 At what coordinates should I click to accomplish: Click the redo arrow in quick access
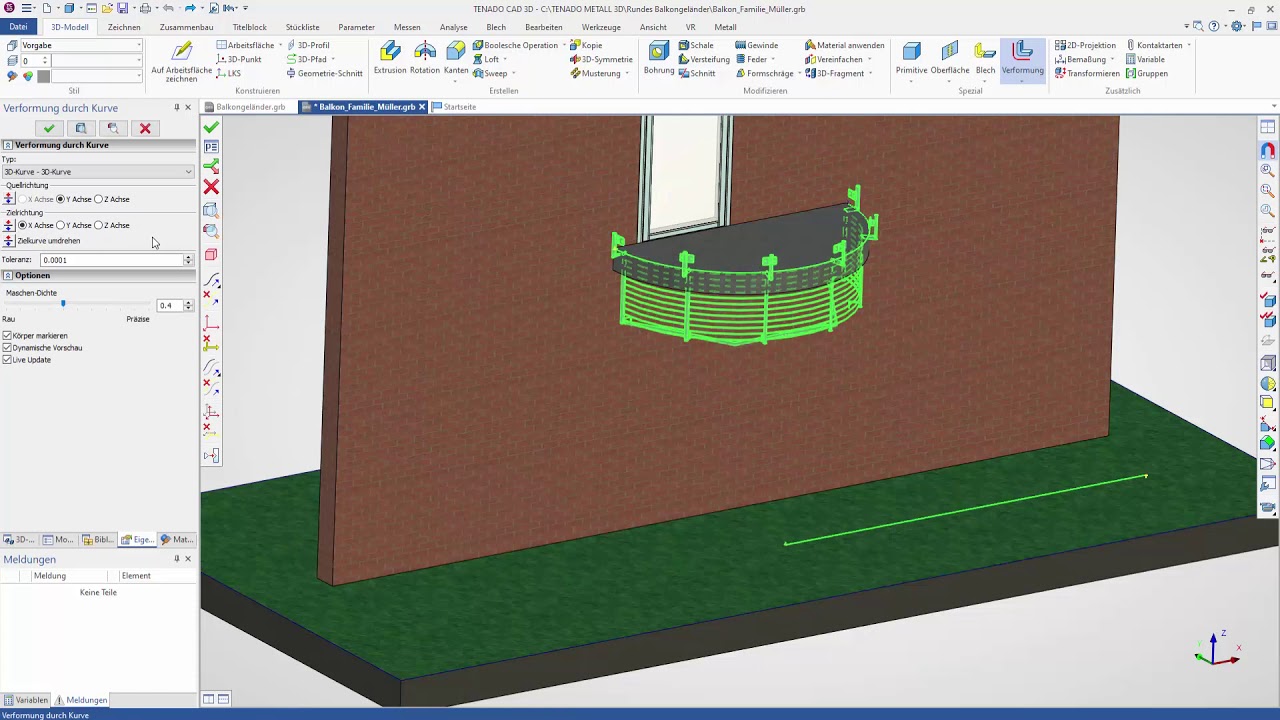point(190,8)
